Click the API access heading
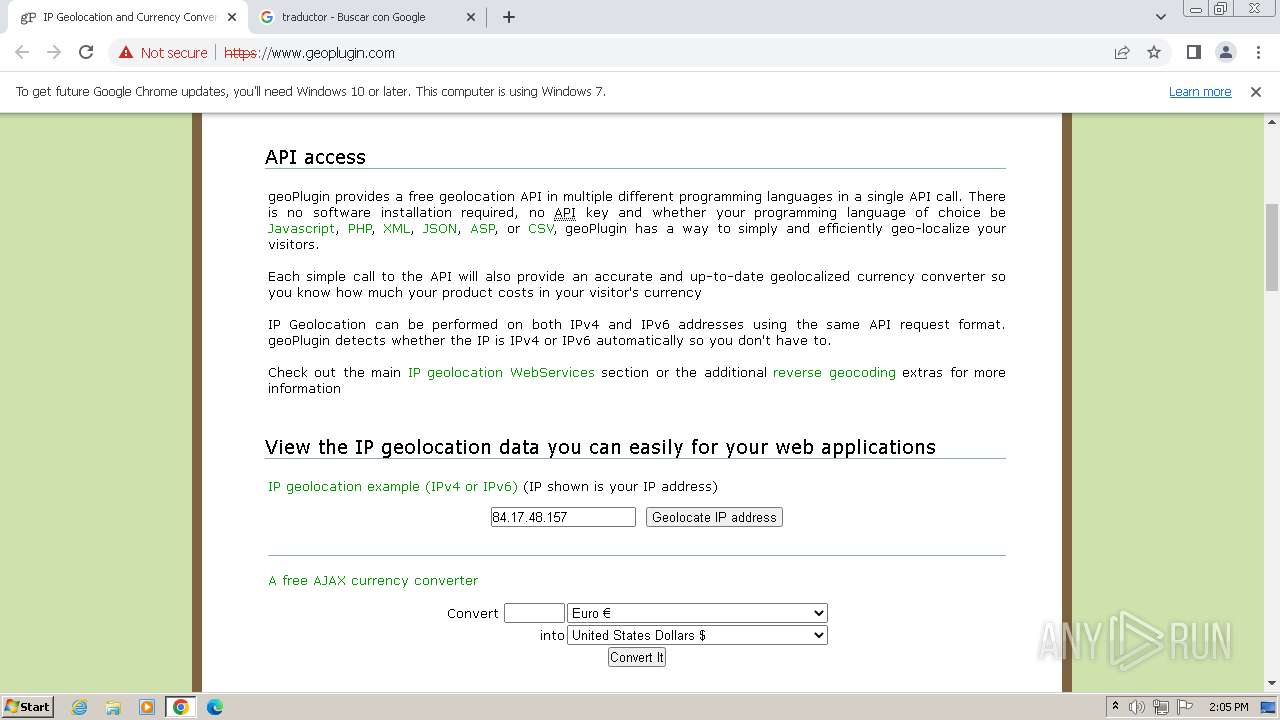Image resolution: width=1280 pixels, height=720 pixels. click(x=315, y=157)
